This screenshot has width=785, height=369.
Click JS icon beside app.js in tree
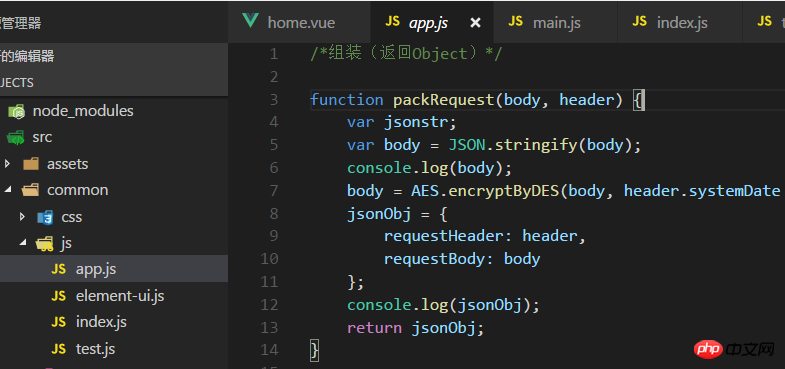point(59,269)
